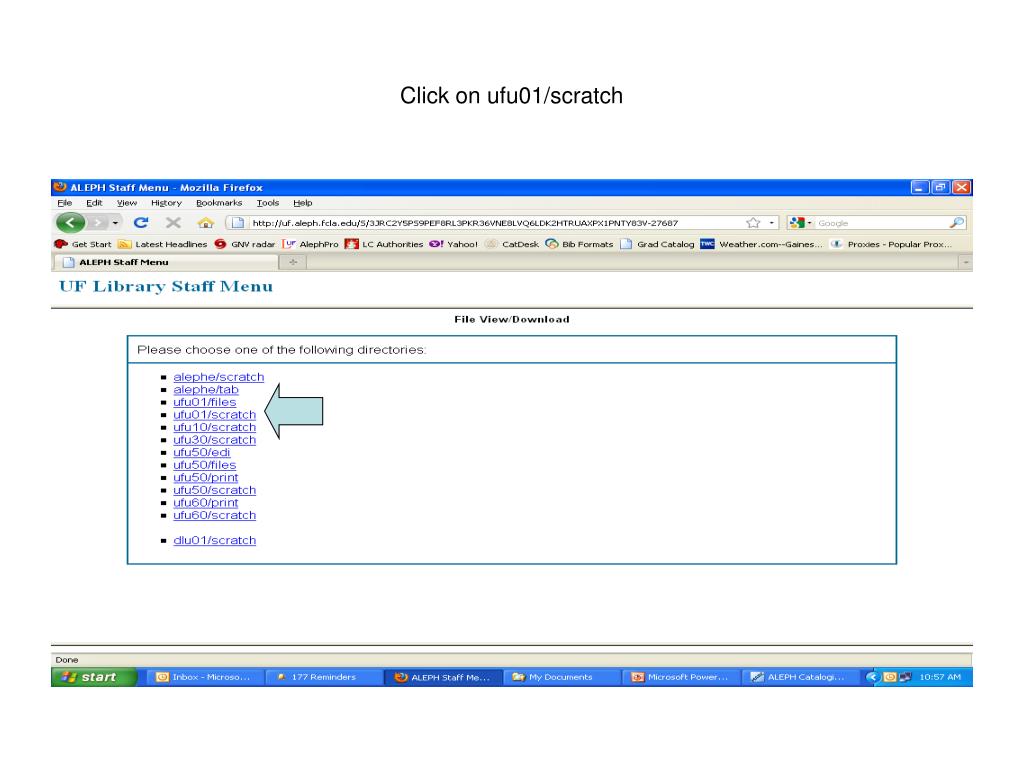Click the Stop loading X icon

(173, 223)
